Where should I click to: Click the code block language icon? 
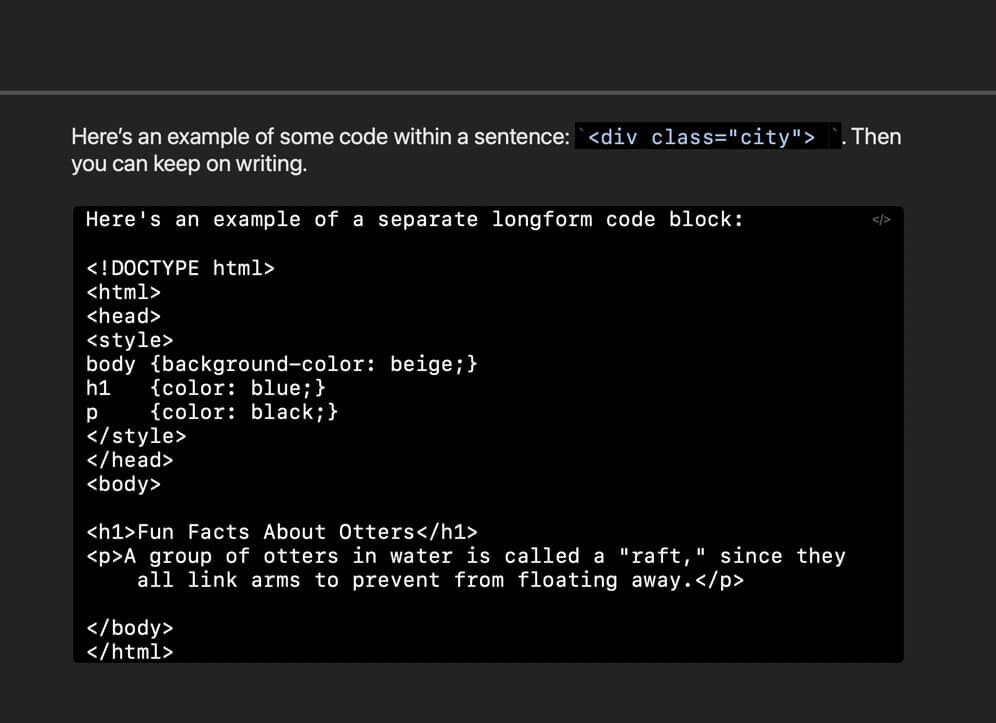881,220
